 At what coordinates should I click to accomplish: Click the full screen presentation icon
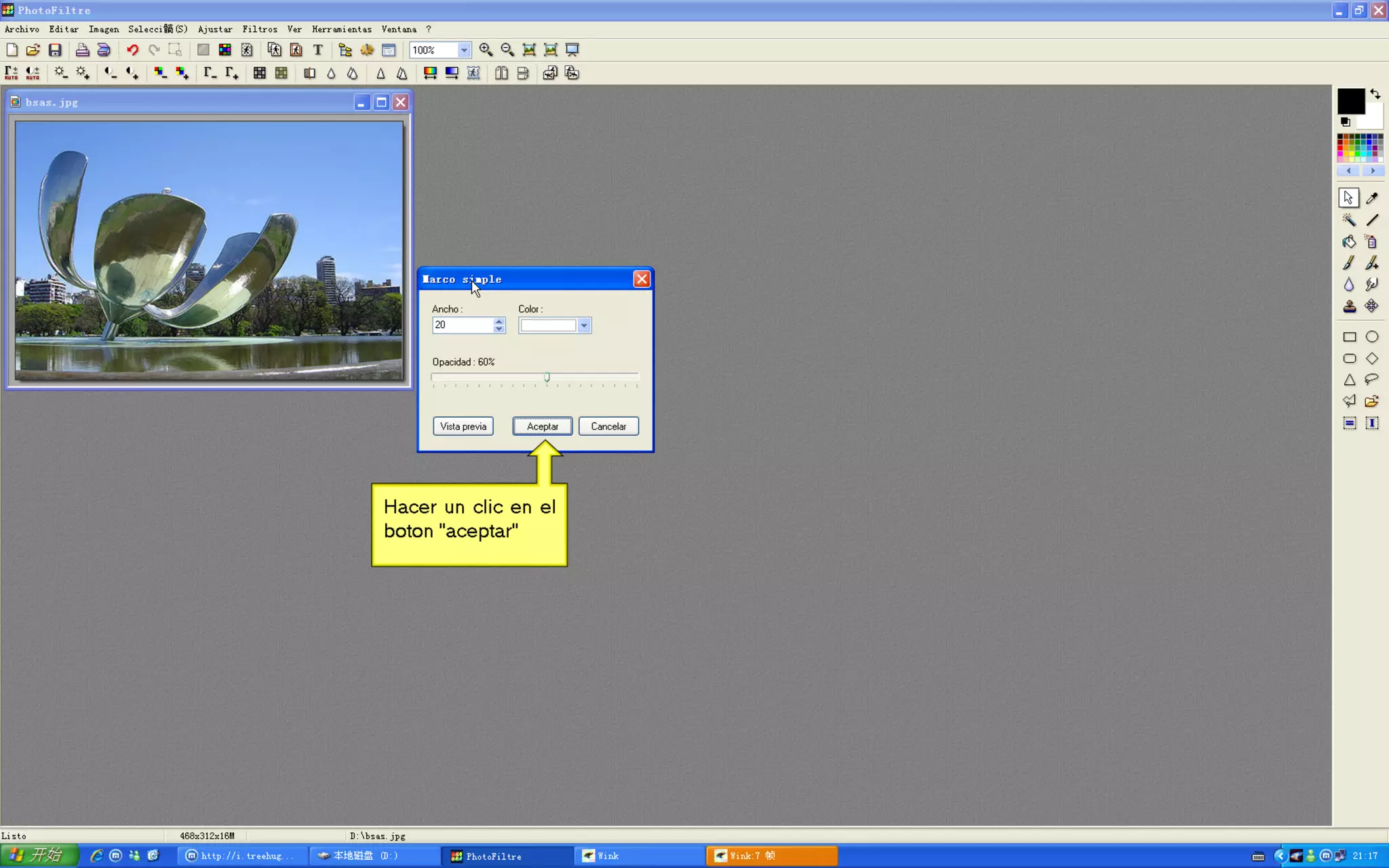[x=572, y=50]
